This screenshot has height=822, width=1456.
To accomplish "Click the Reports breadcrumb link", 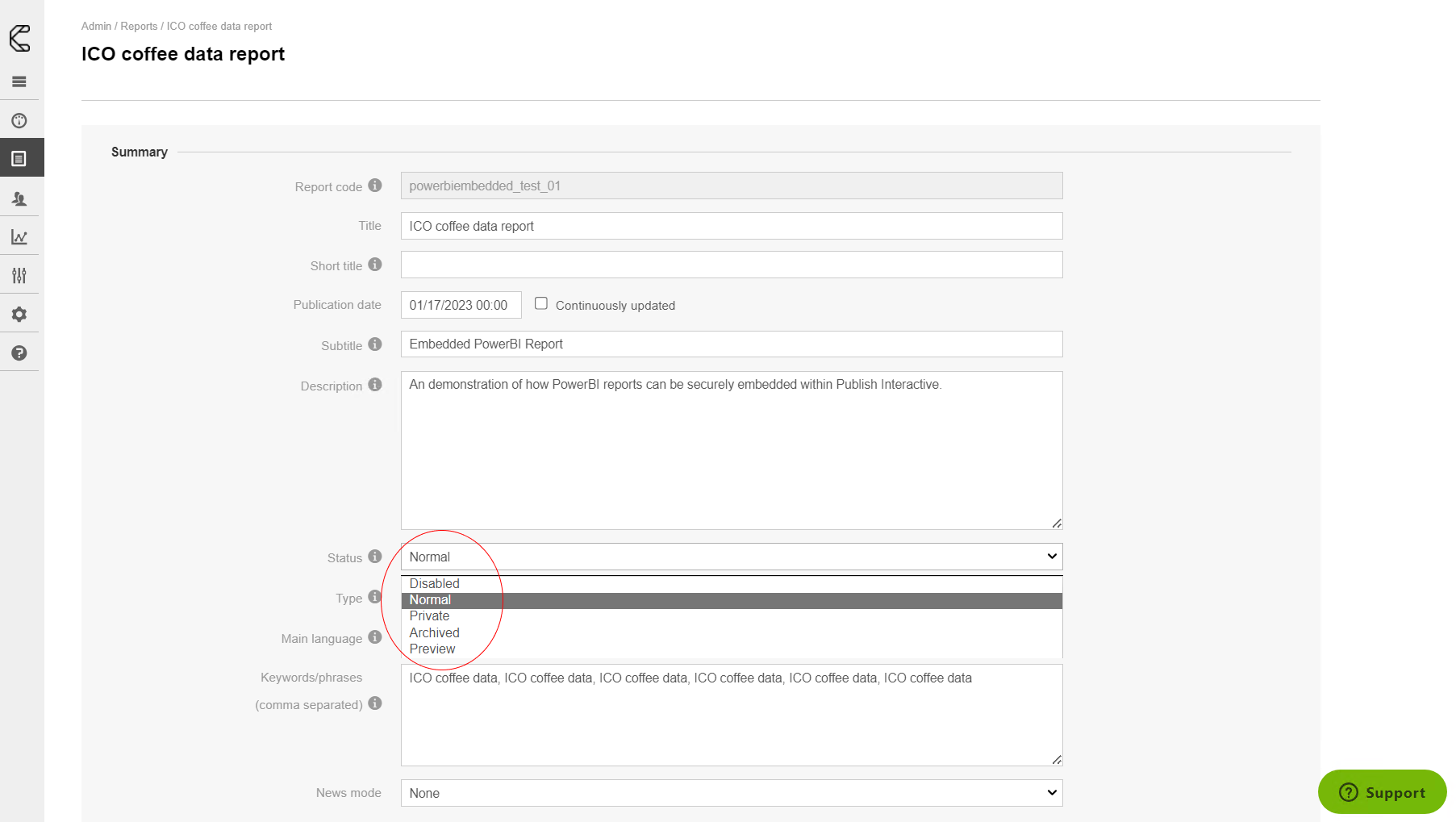I will pos(139,27).
